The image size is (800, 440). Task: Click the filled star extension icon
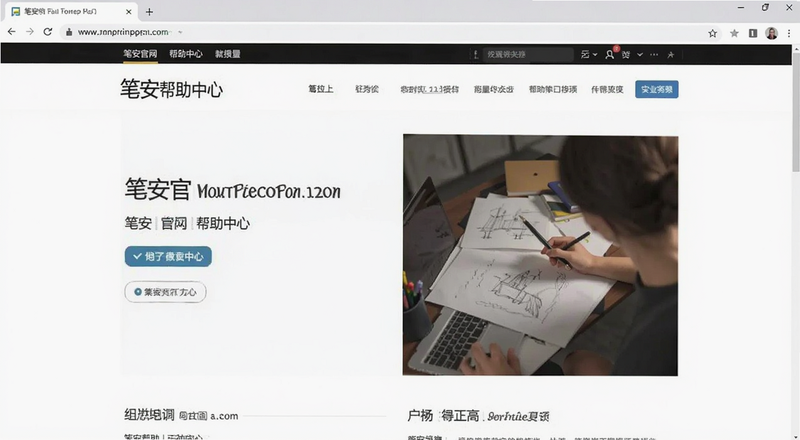[734, 33]
